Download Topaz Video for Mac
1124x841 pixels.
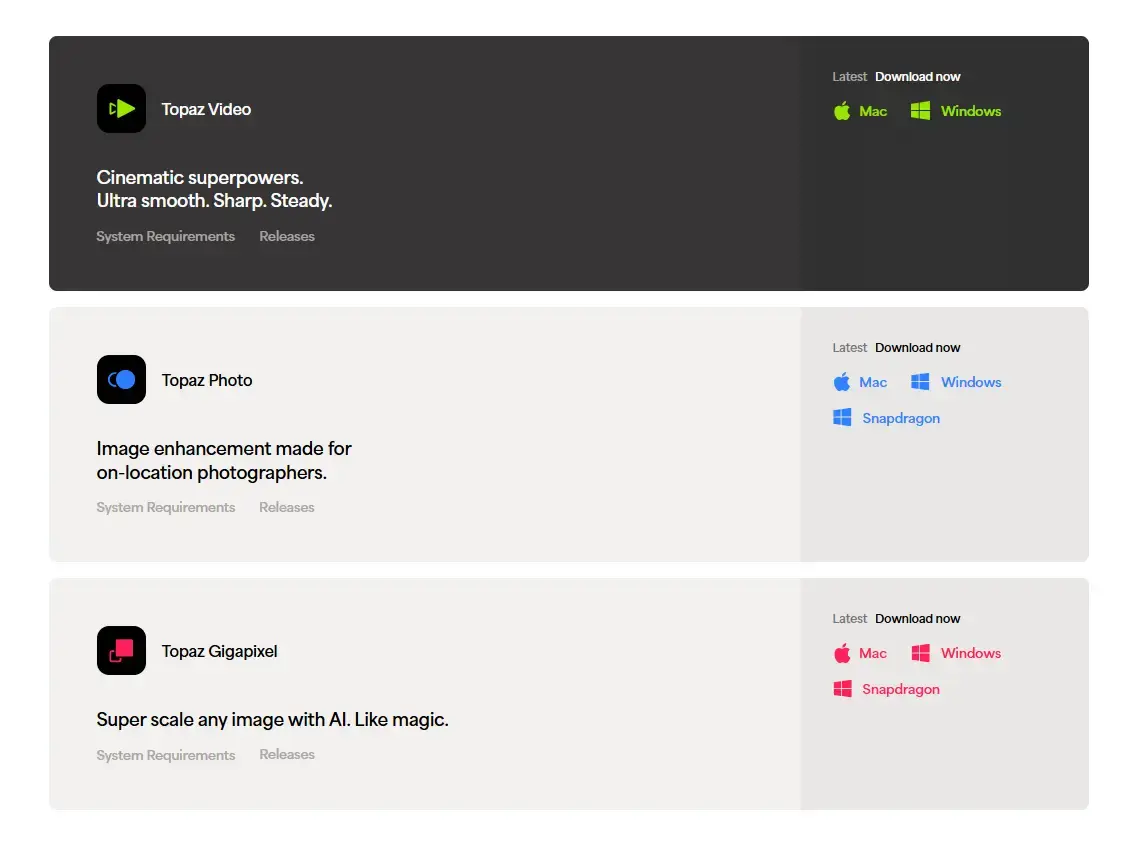[873, 111]
